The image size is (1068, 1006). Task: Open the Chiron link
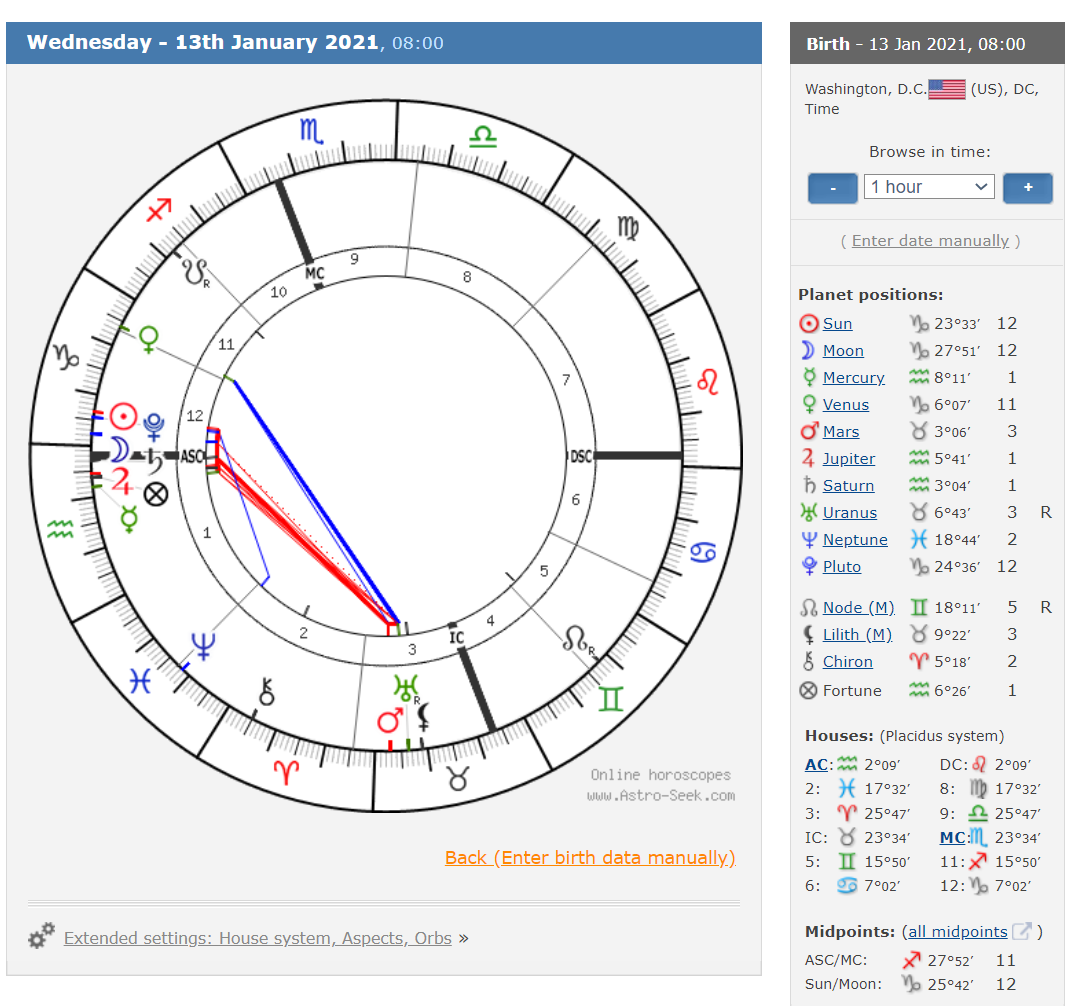coord(847,661)
